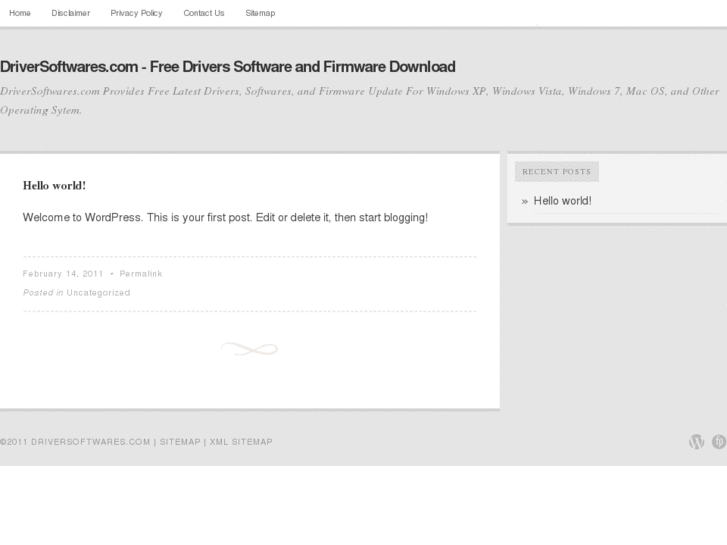Open Privacy Policy in the top navigation
The height and width of the screenshot is (545, 727).
(136, 13)
